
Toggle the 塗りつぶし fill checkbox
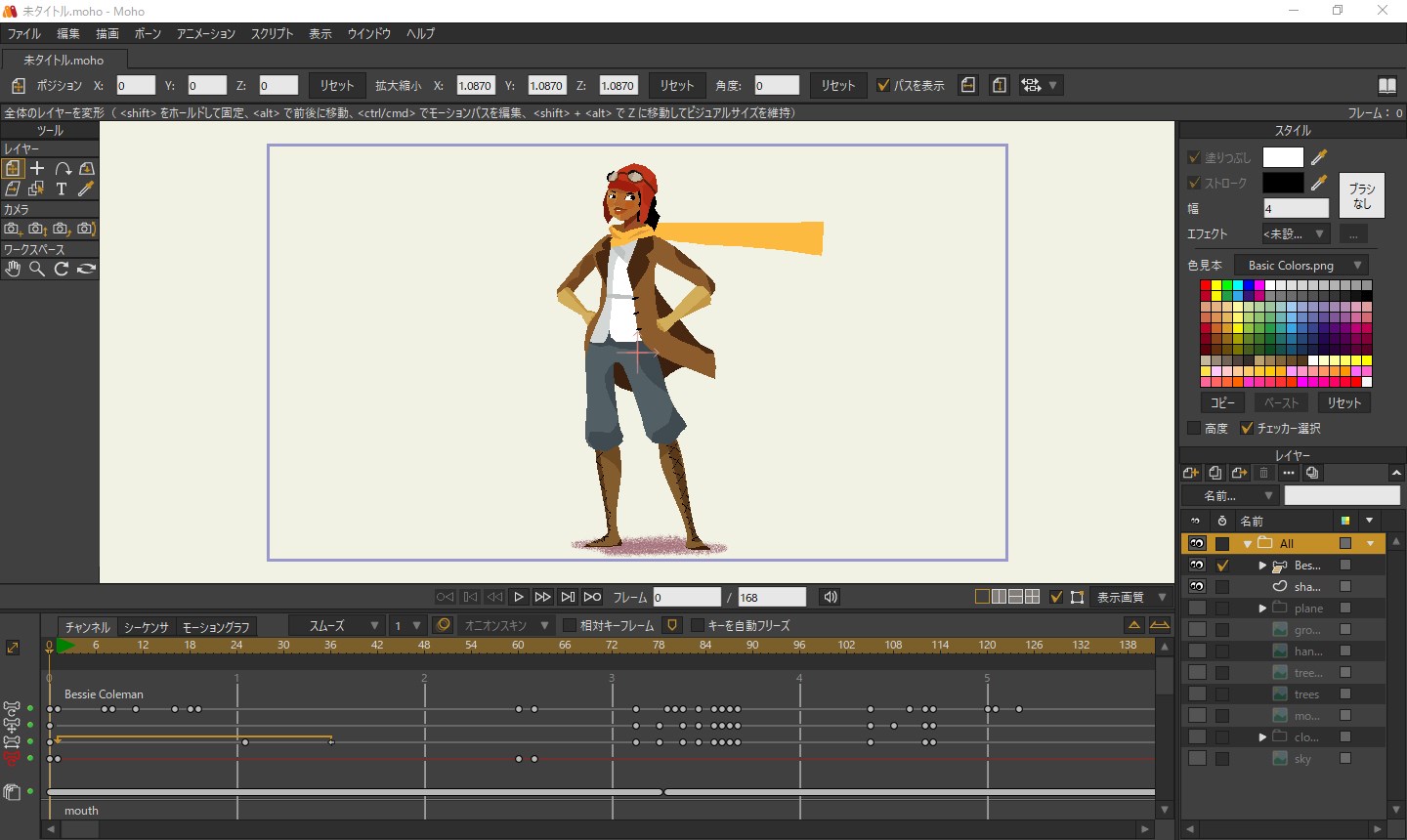(1194, 157)
